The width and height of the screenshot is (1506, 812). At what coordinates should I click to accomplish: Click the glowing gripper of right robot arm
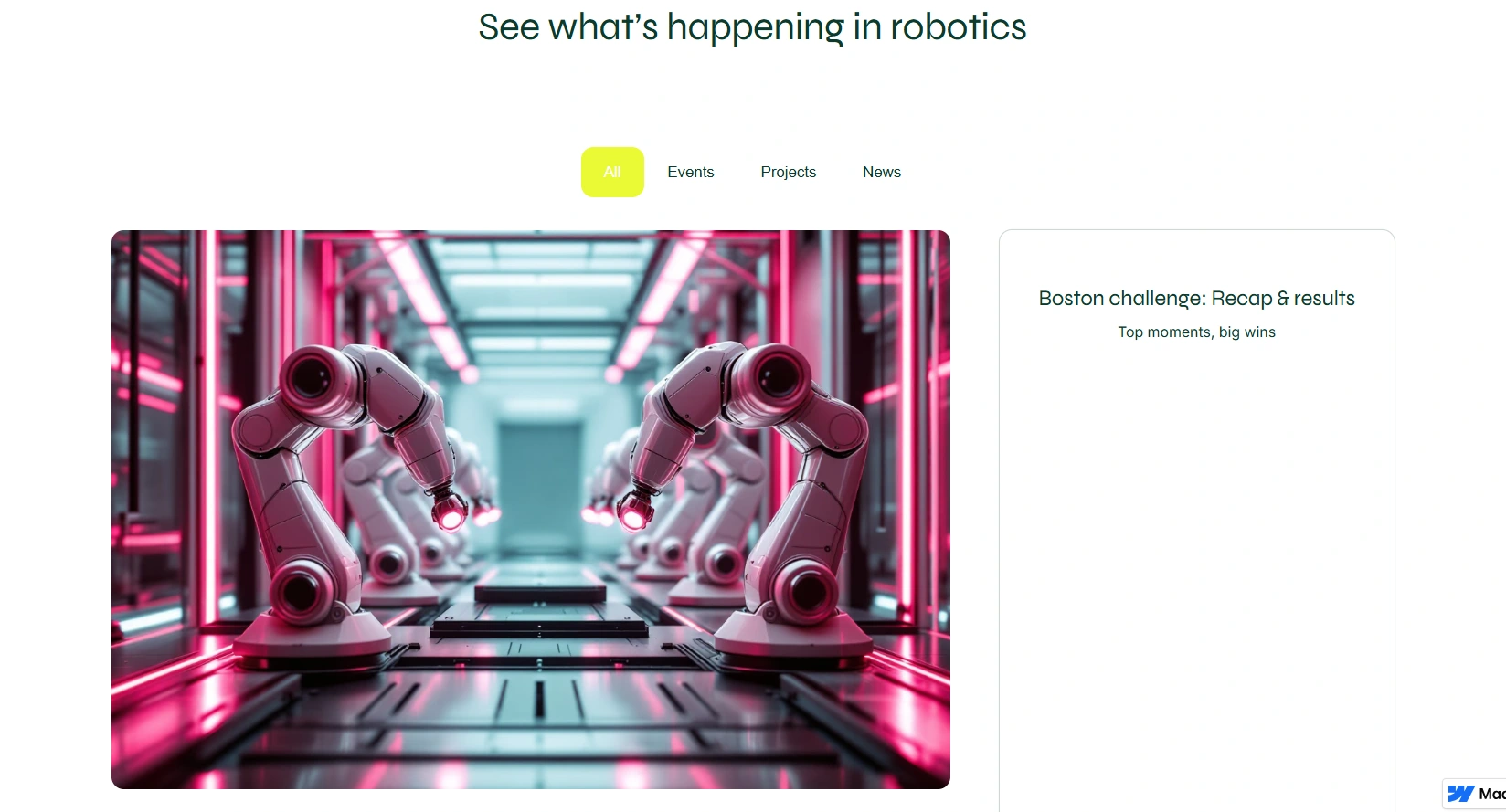coord(635,511)
